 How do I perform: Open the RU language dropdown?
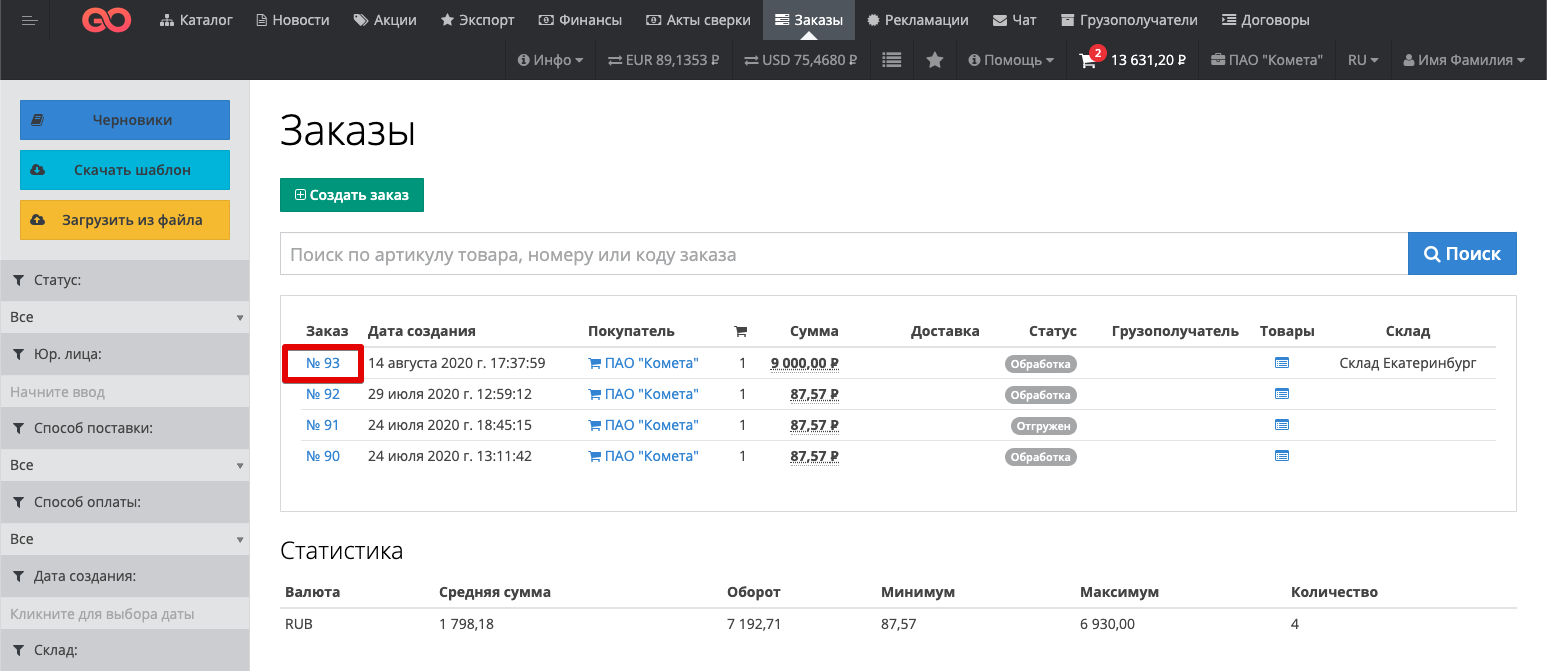(x=1362, y=60)
